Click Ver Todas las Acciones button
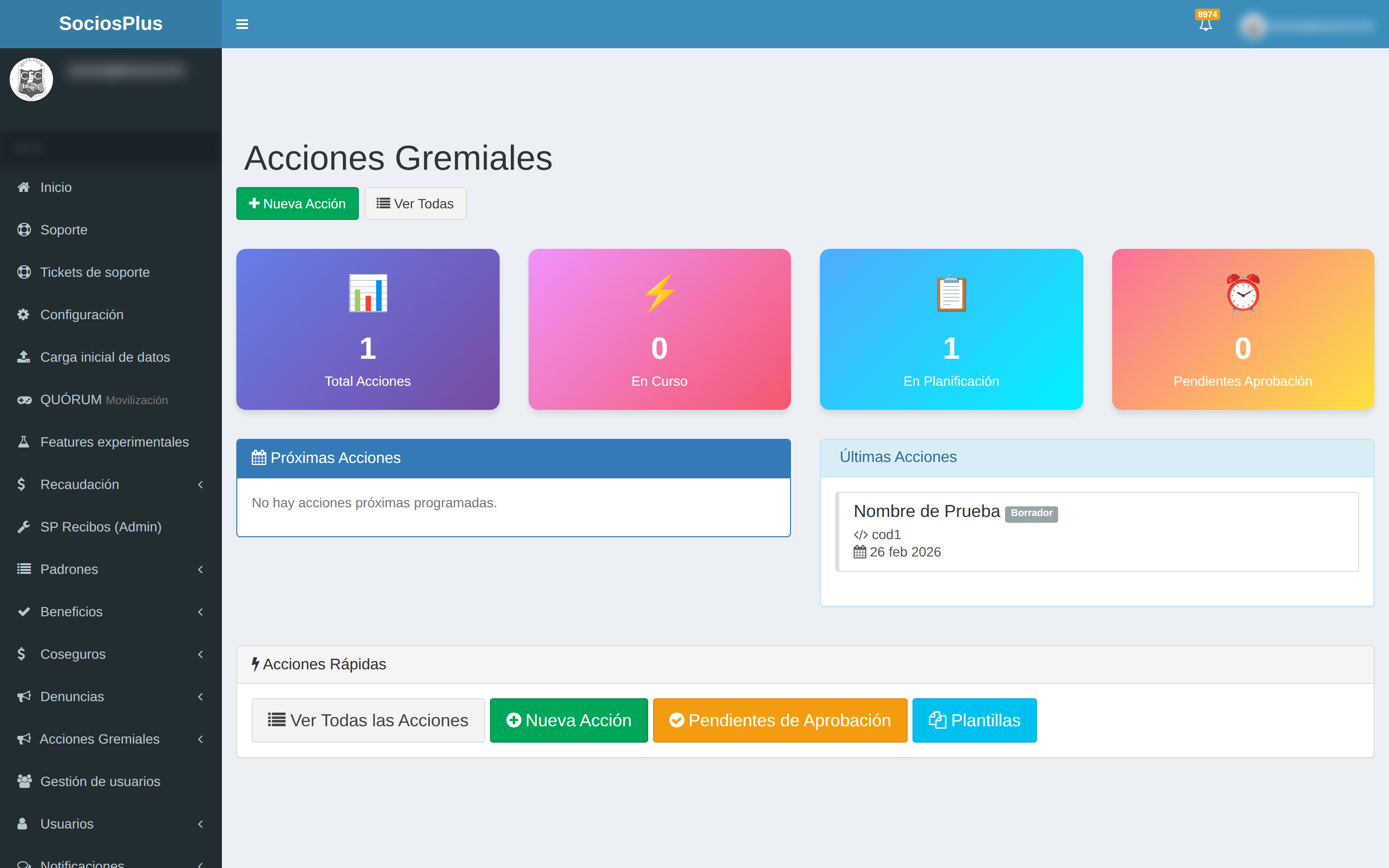 point(368,720)
